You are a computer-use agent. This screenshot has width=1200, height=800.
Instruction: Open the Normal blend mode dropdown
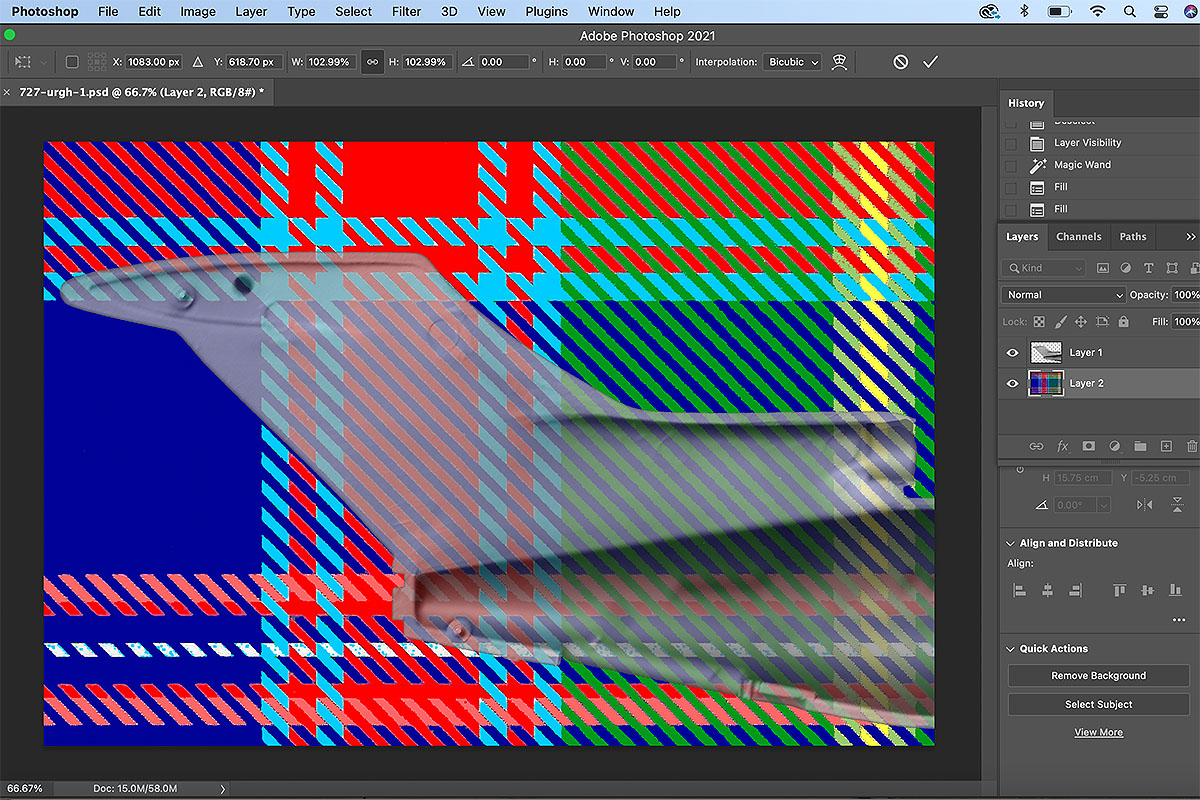[1063, 295]
